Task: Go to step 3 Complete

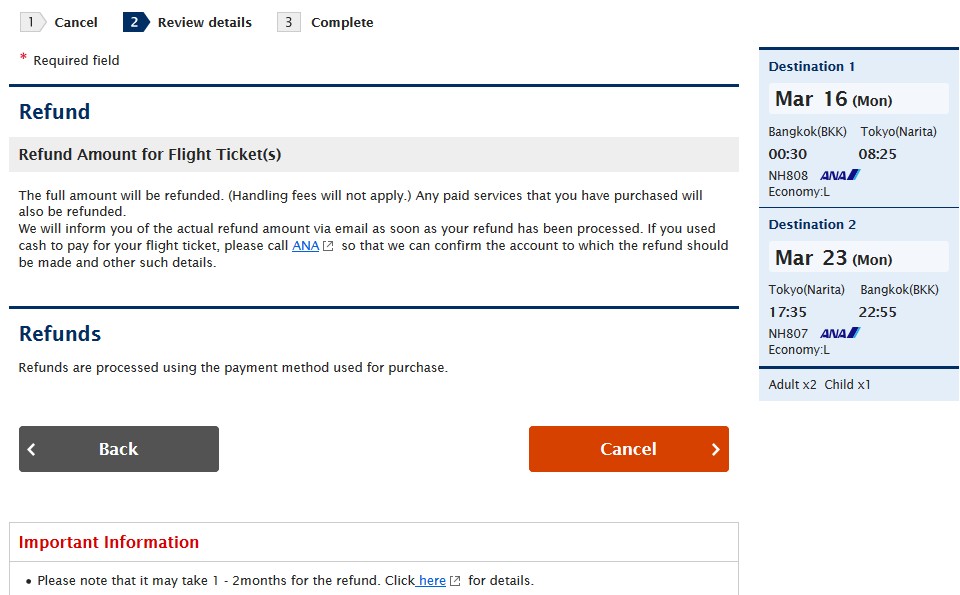Action: pos(326,22)
